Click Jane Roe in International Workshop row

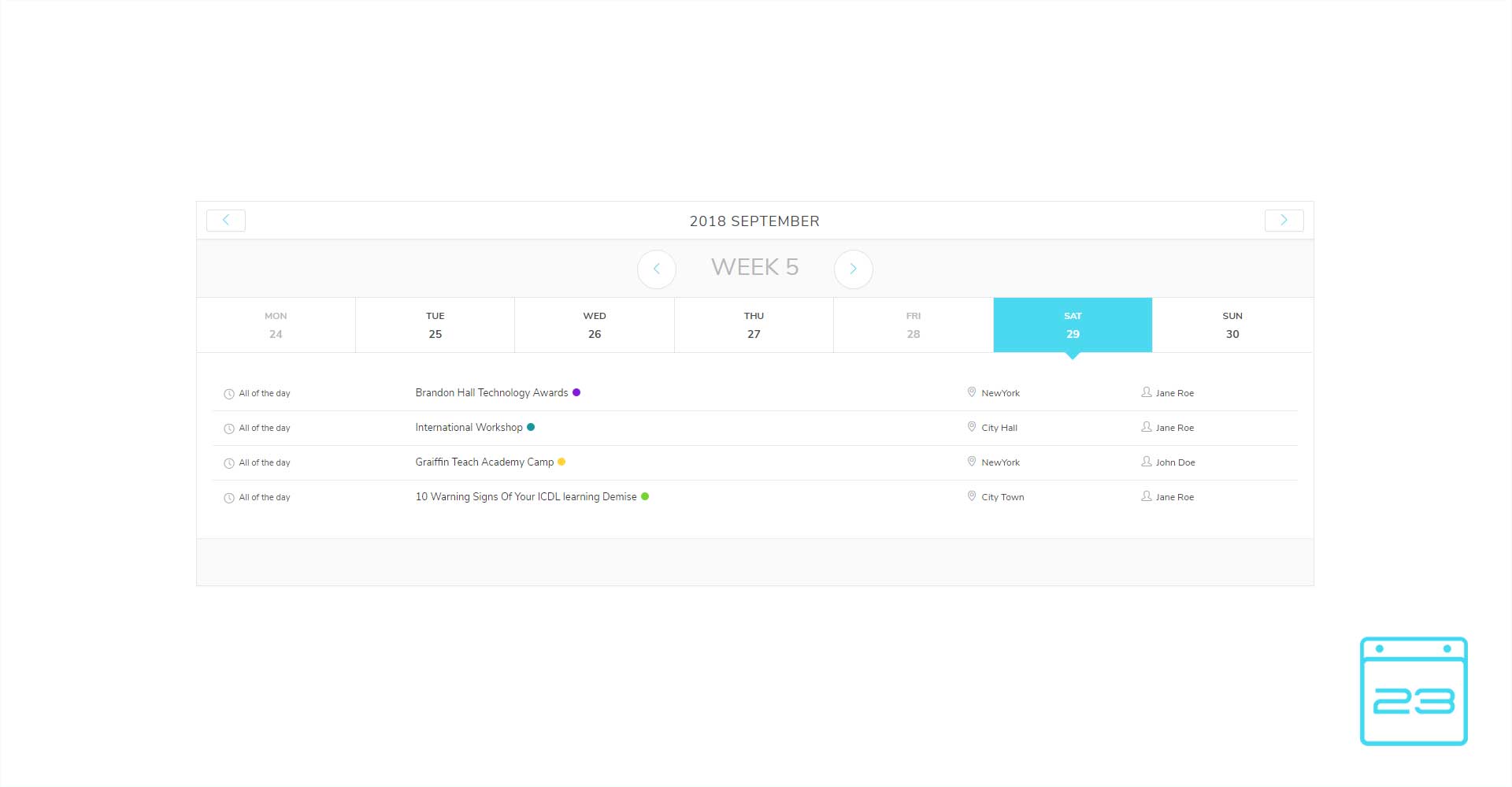[1175, 428]
